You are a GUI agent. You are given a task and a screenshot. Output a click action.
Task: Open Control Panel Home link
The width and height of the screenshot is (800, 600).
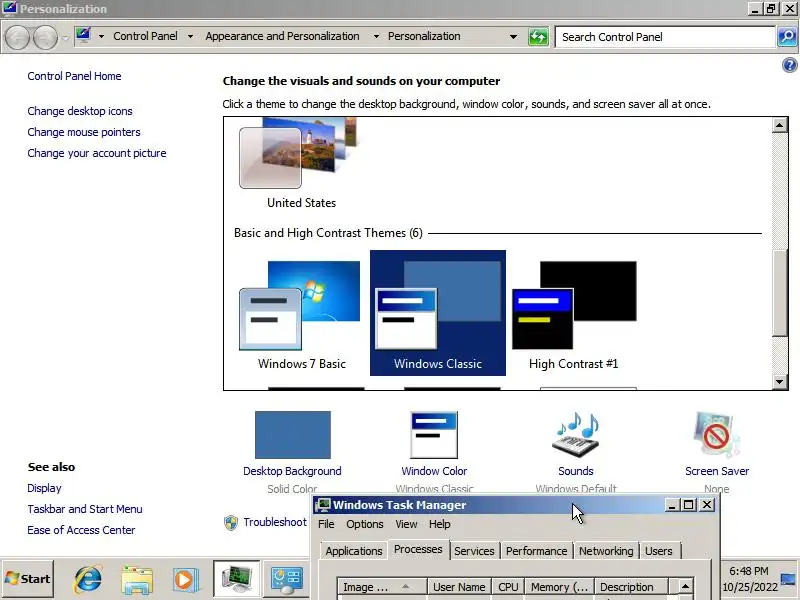[74, 76]
